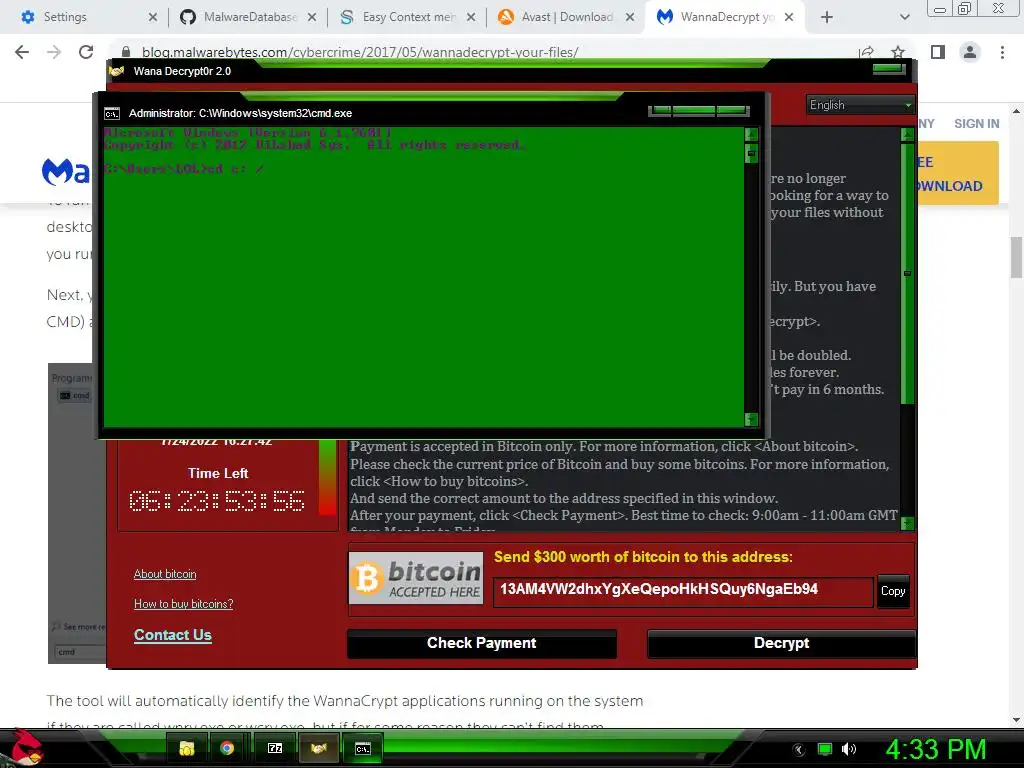
Task: Click the Decrypt button
Action: (x=781, y=643)
